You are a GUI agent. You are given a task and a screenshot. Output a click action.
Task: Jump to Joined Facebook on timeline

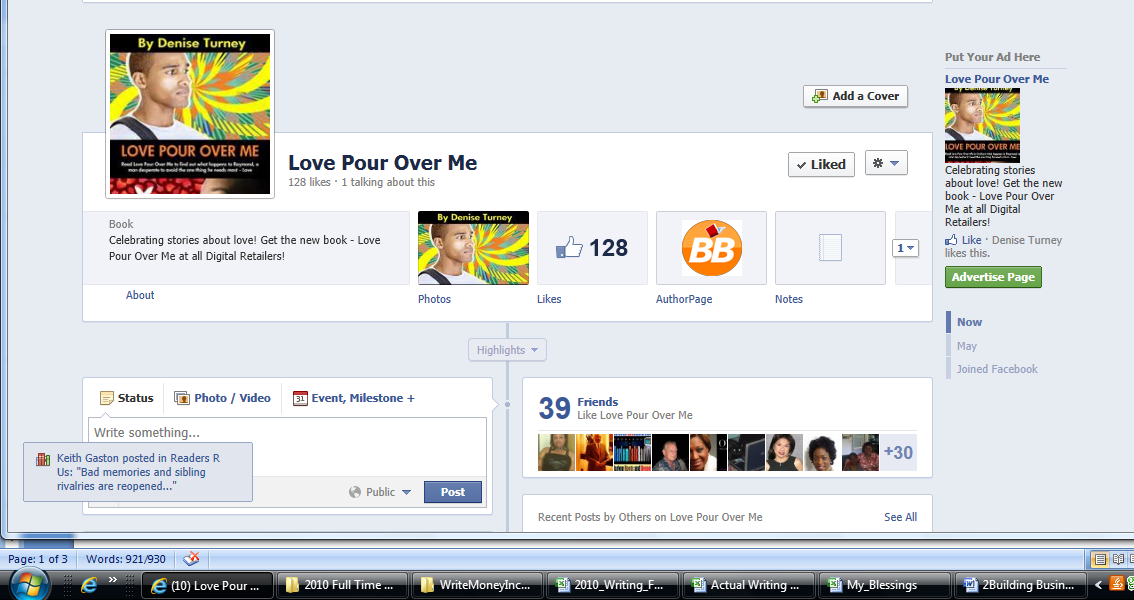coord(997,369)
